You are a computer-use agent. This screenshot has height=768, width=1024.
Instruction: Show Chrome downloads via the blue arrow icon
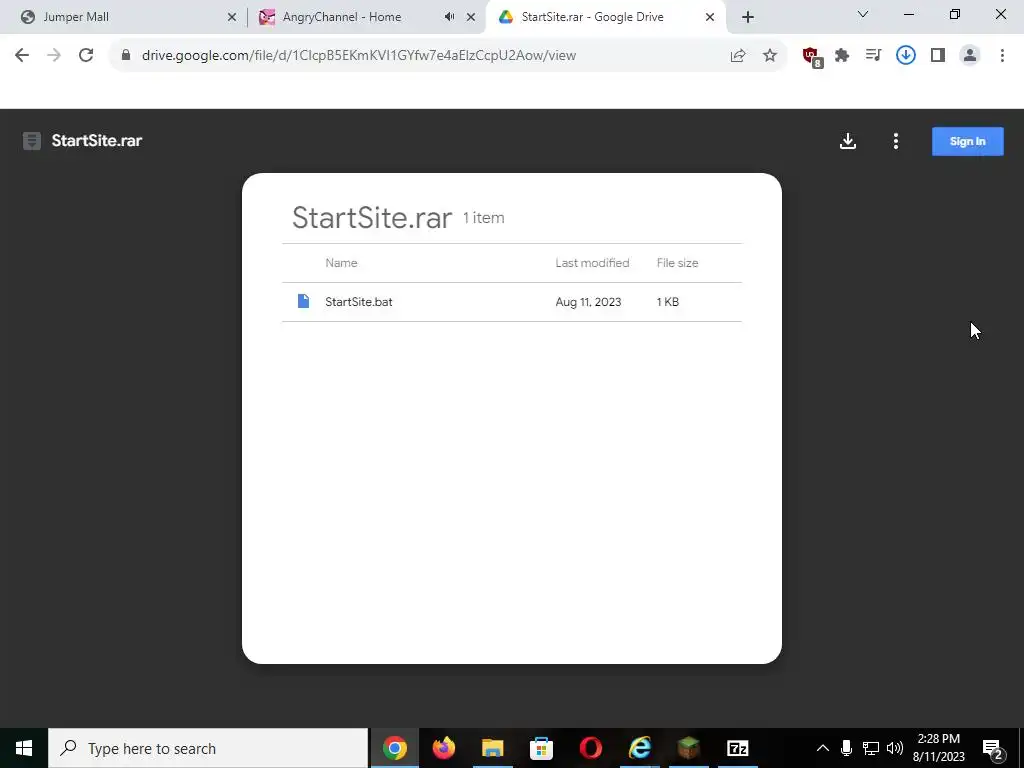click(905, 56)
